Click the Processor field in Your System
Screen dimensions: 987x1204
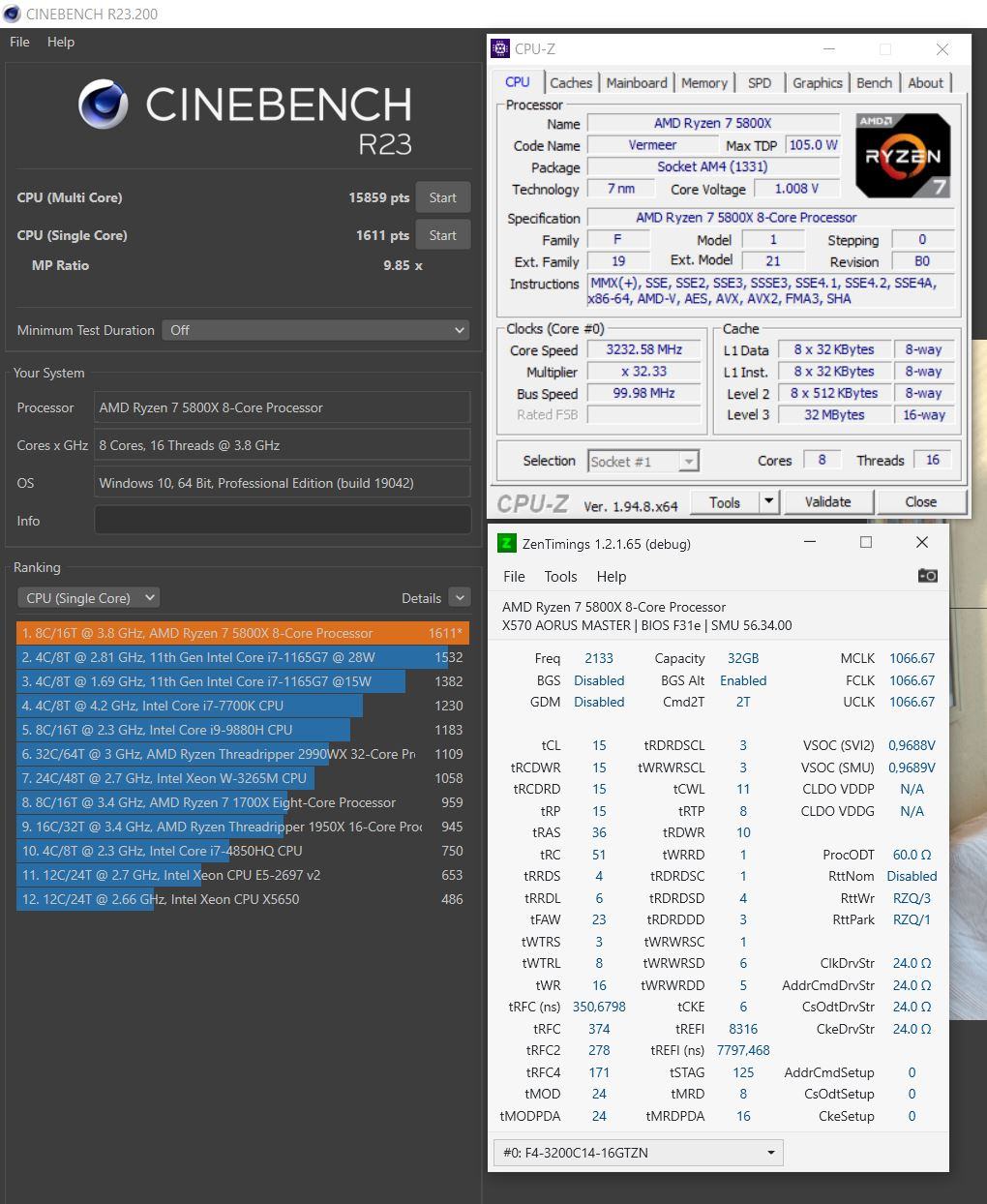(283, 407)
